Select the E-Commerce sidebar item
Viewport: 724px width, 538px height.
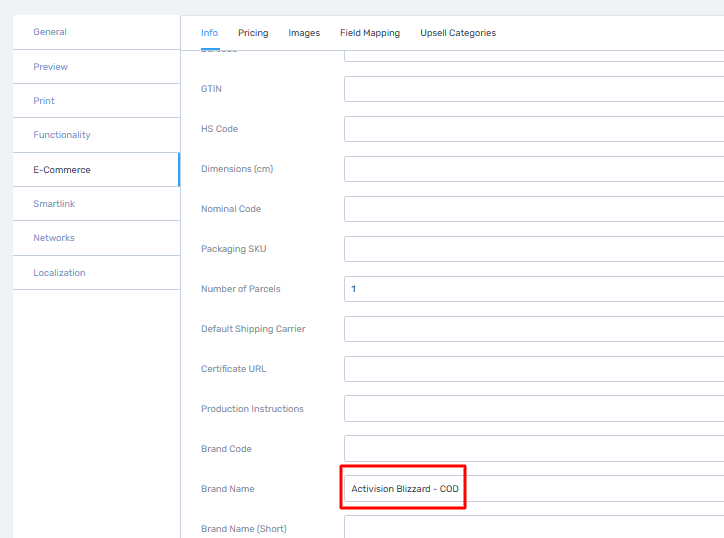coord(62,170)
